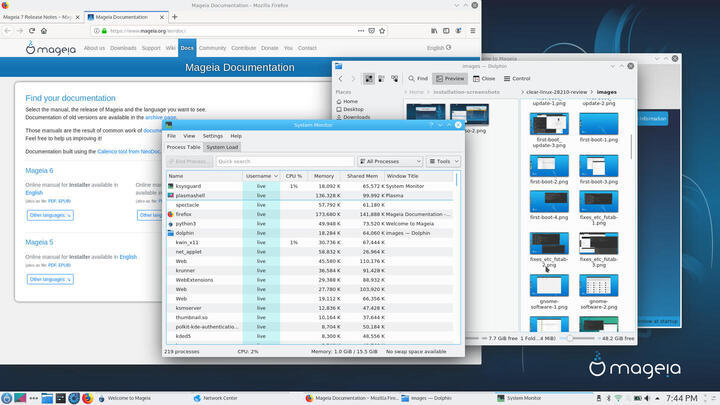Open KDE application launcher in taskbar
This screenshot has height=405, width=720.
coord(6,398)
